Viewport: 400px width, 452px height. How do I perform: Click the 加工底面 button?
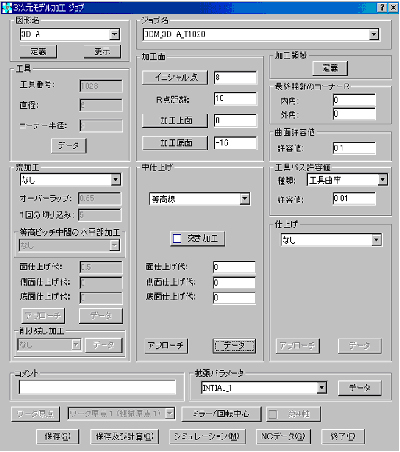click(x=175, y=143)
